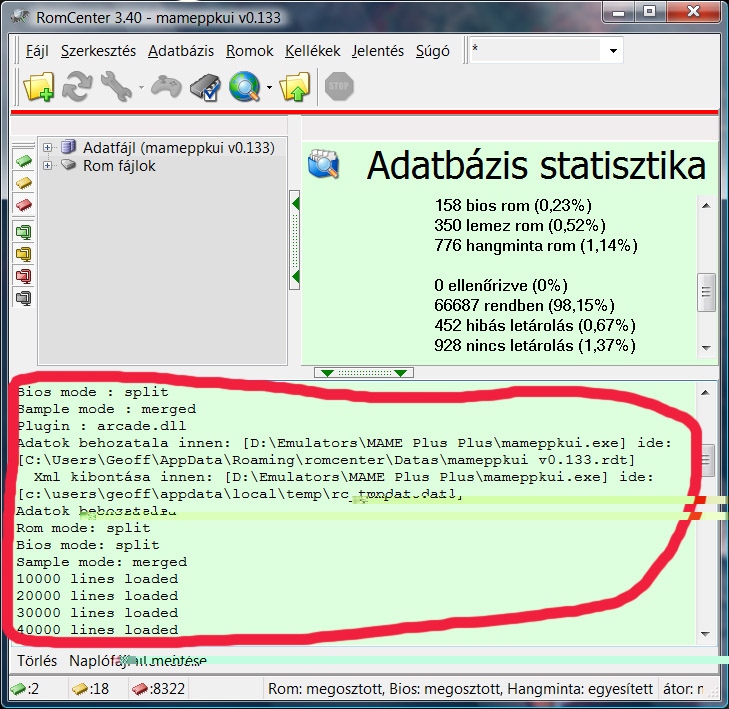This screenshot has height=709, width=729.
Task: Click the red chip count 8322 in status bar
Action: click(158, 689)
